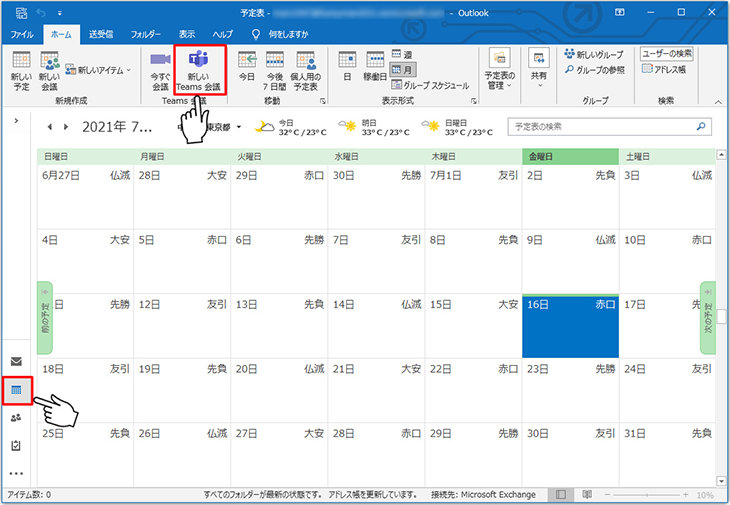Select the ホーム ribbon tab
The image size is (730, 505).
(x=61, y=34)
